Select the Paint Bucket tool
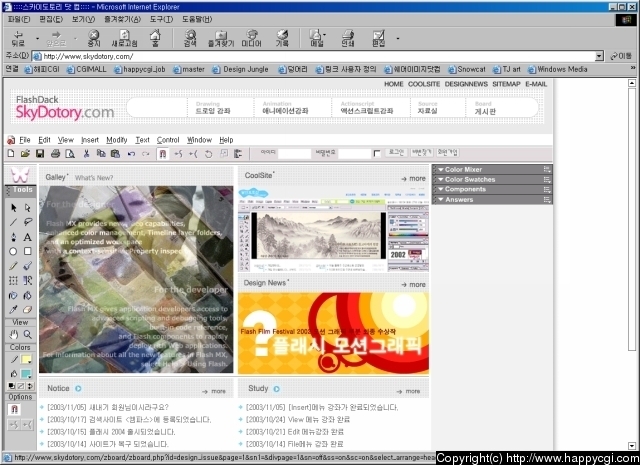640x465 pixels. [27, 295]
